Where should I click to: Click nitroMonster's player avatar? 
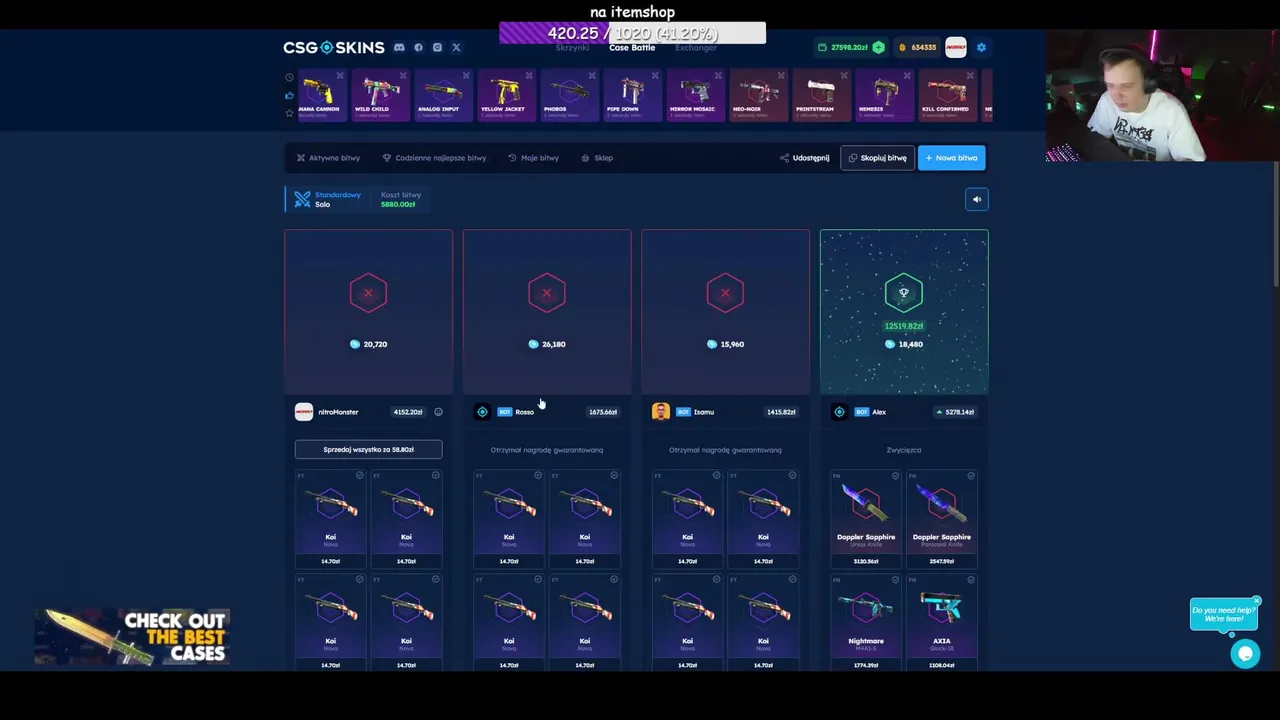click(x=303, y=412)
